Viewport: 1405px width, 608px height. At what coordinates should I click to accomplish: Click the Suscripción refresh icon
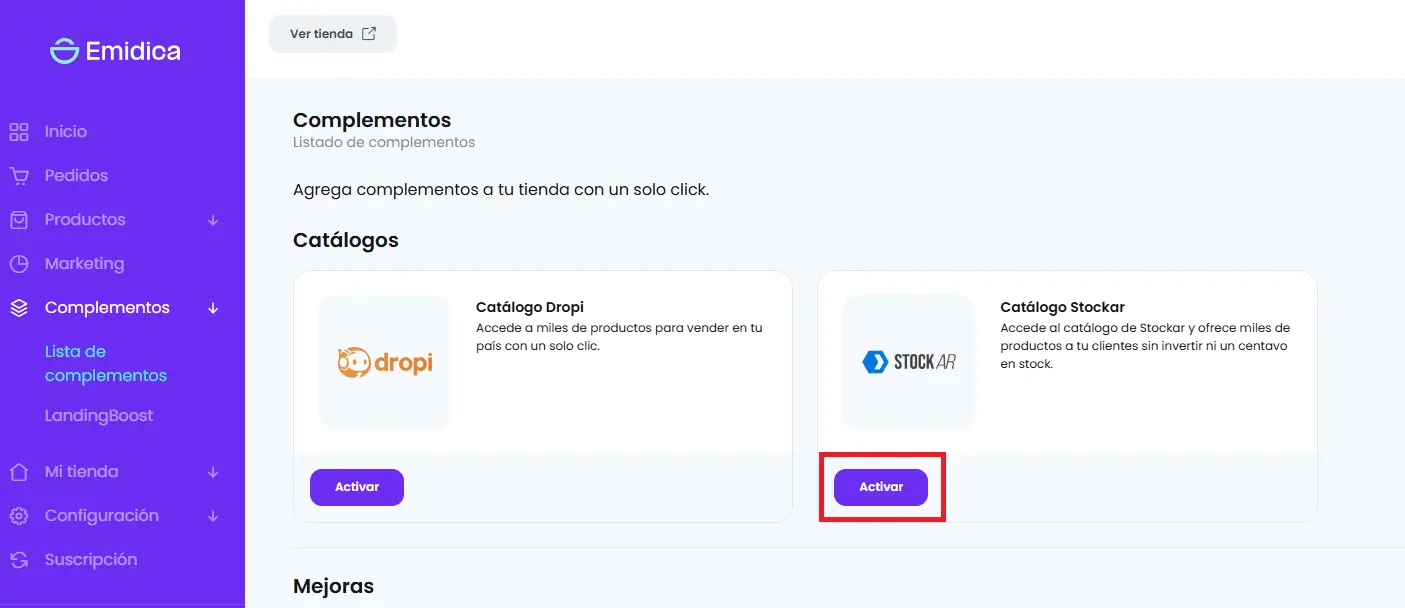[19, 560]
